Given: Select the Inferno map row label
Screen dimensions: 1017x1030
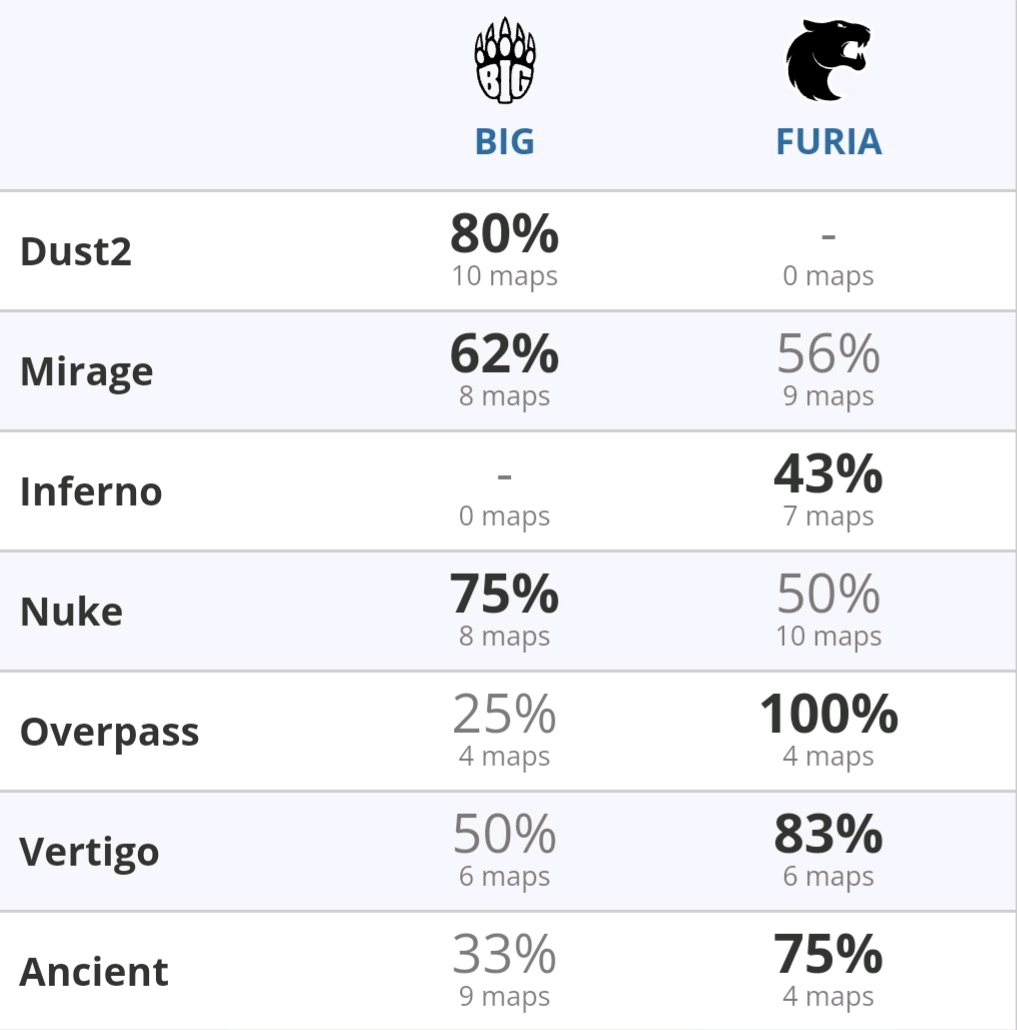Looking at the screenshot, I should pyautogui.click(x=91, y=491).
